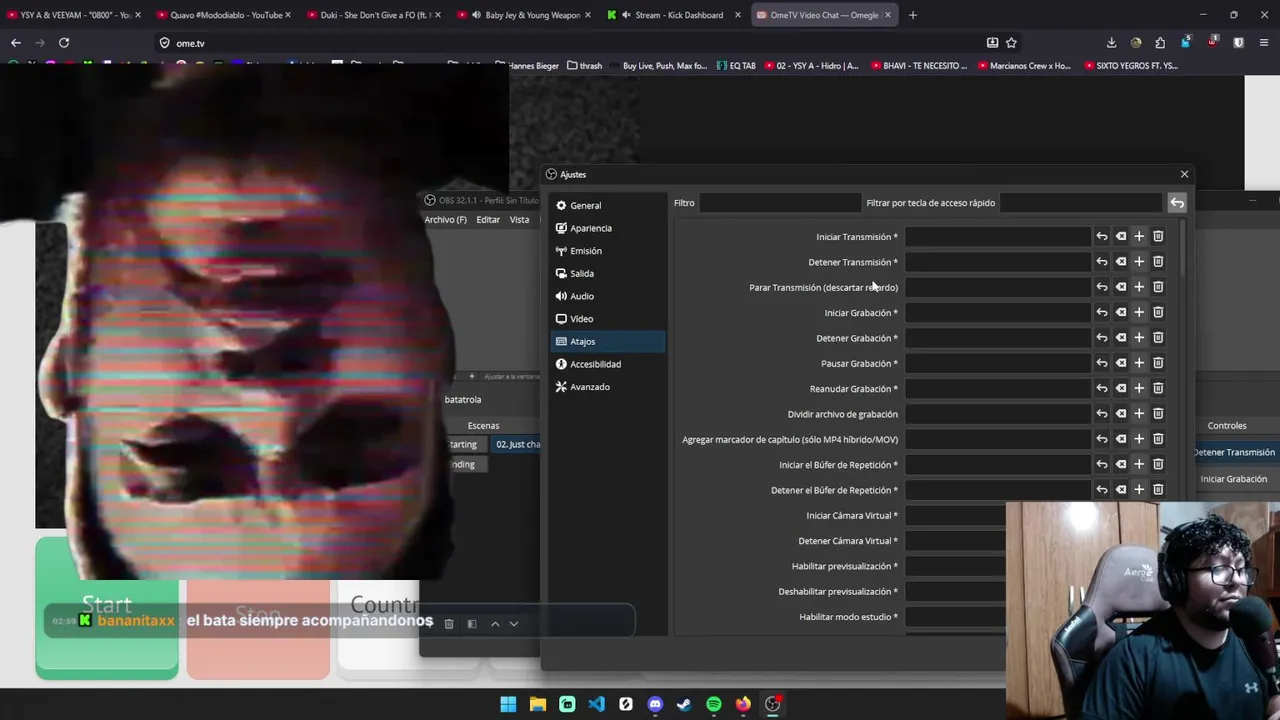The height and width of the screenshot is (720, 1280).
Task: Delete the Iniciar Transmisión hotkey binding
Action: click(x=1158, y=237)
